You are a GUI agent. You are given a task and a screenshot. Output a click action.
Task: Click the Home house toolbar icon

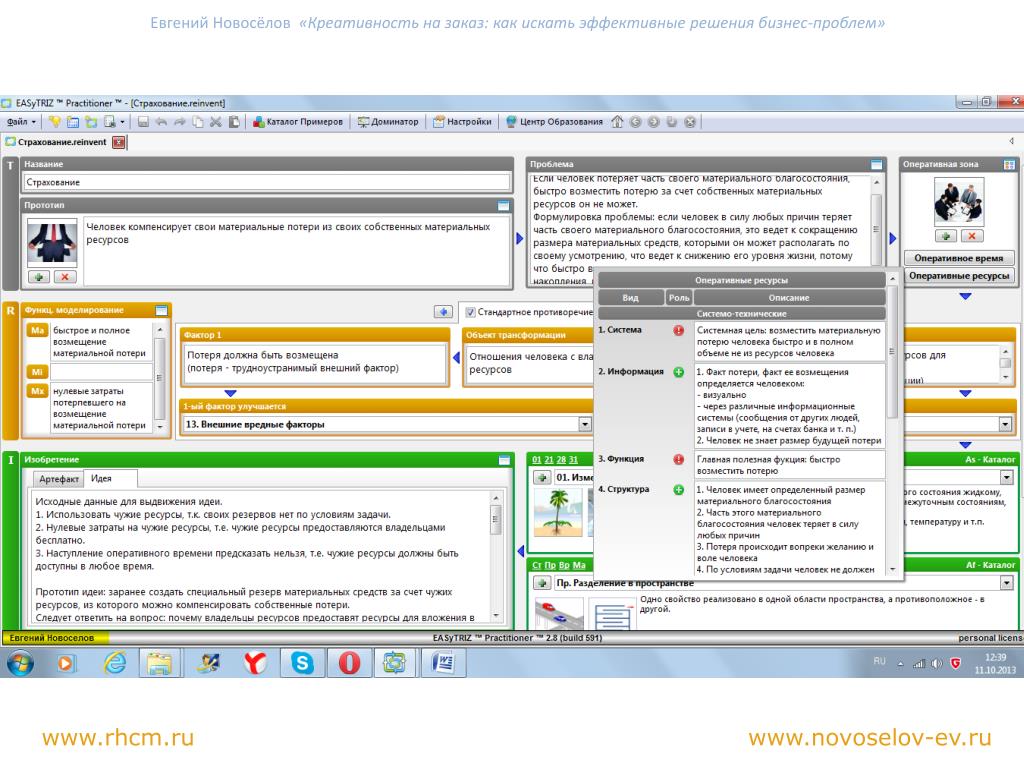617,121
